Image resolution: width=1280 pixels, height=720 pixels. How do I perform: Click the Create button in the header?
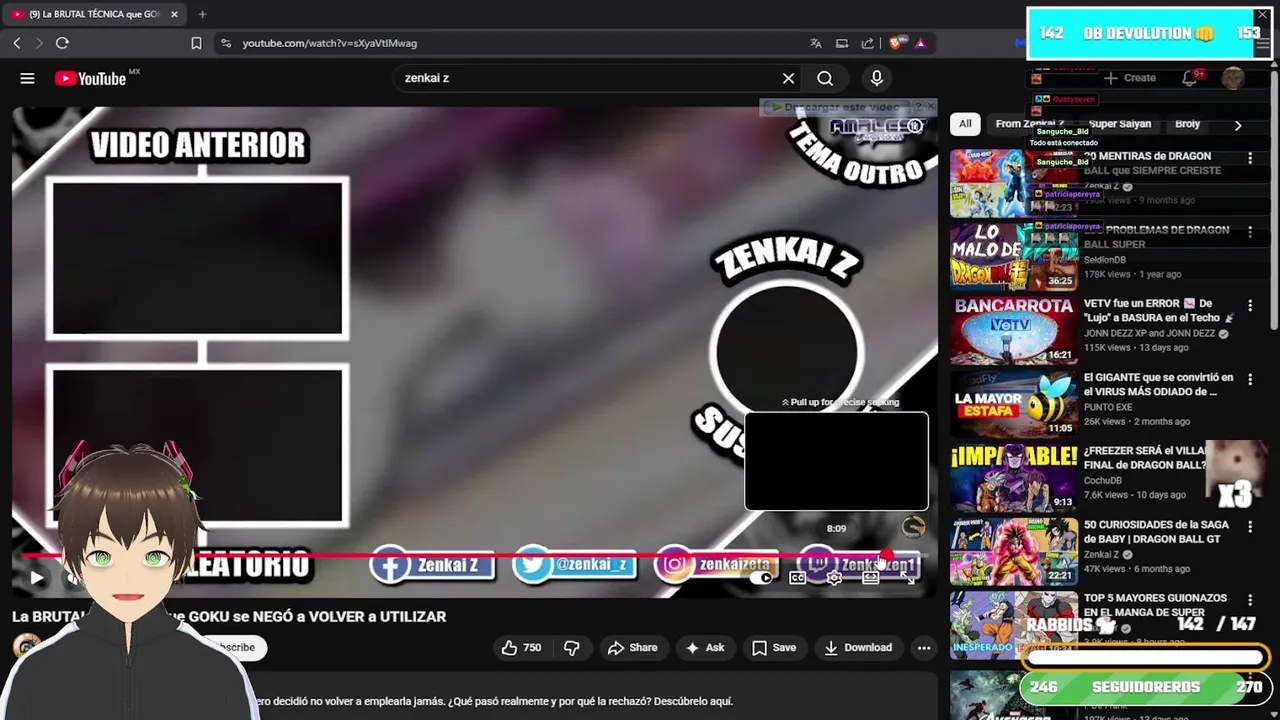click(1130, 78)
